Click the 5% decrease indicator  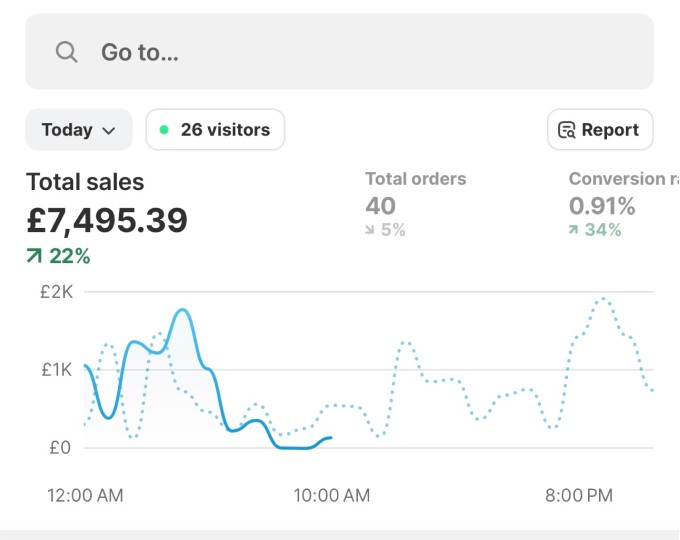(x=386, y=230)
